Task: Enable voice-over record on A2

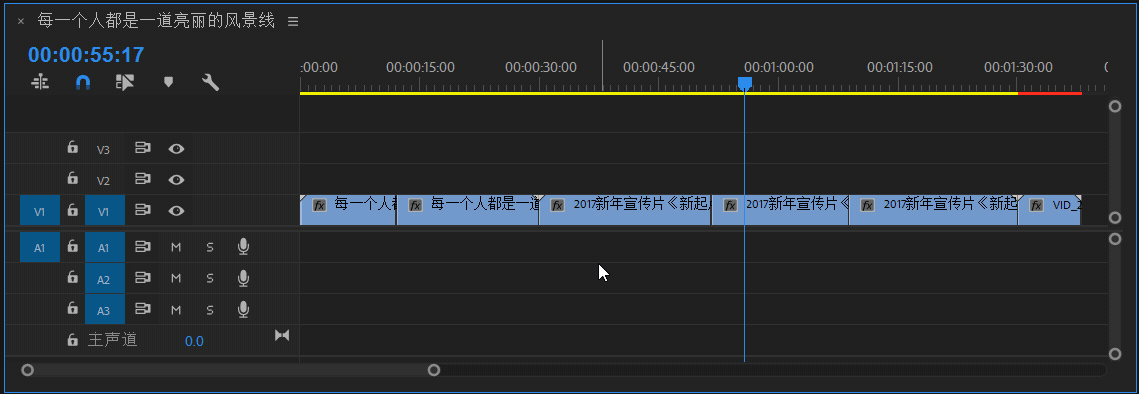Action: pos(243,278)
